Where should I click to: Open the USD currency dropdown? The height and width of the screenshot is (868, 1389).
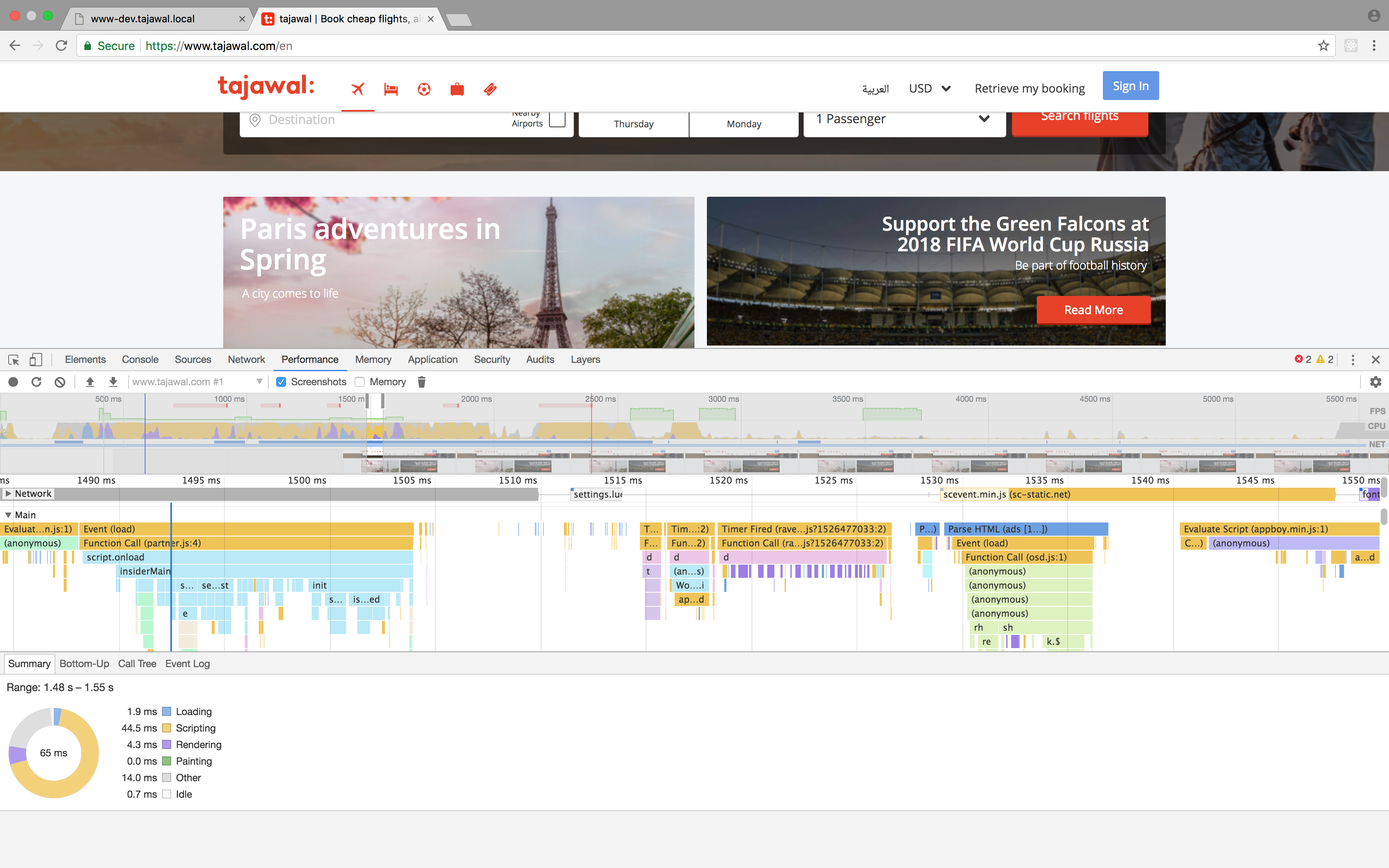click(x=929, y=88)
